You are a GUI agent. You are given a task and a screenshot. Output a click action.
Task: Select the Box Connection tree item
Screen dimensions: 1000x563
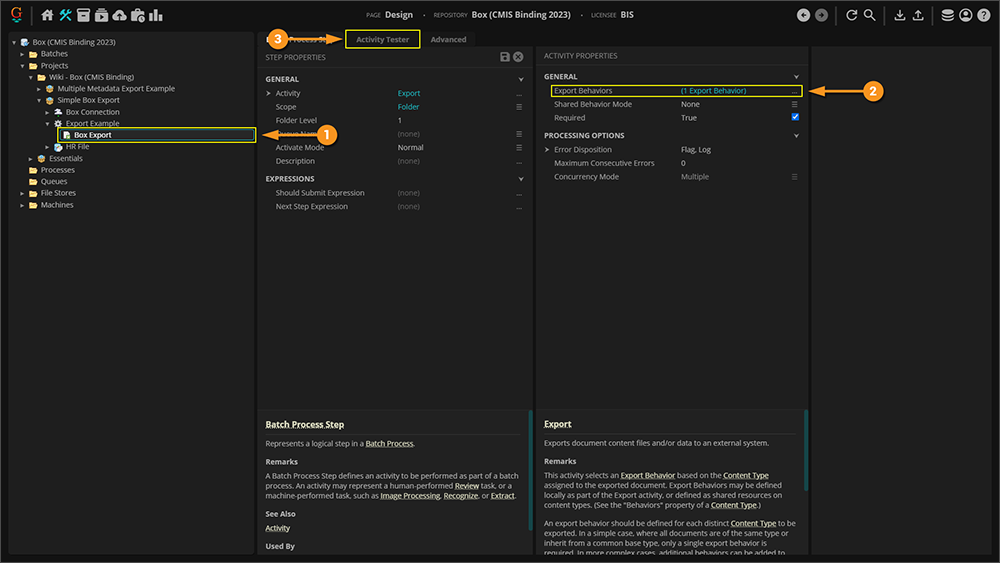[x=92, y=112]
